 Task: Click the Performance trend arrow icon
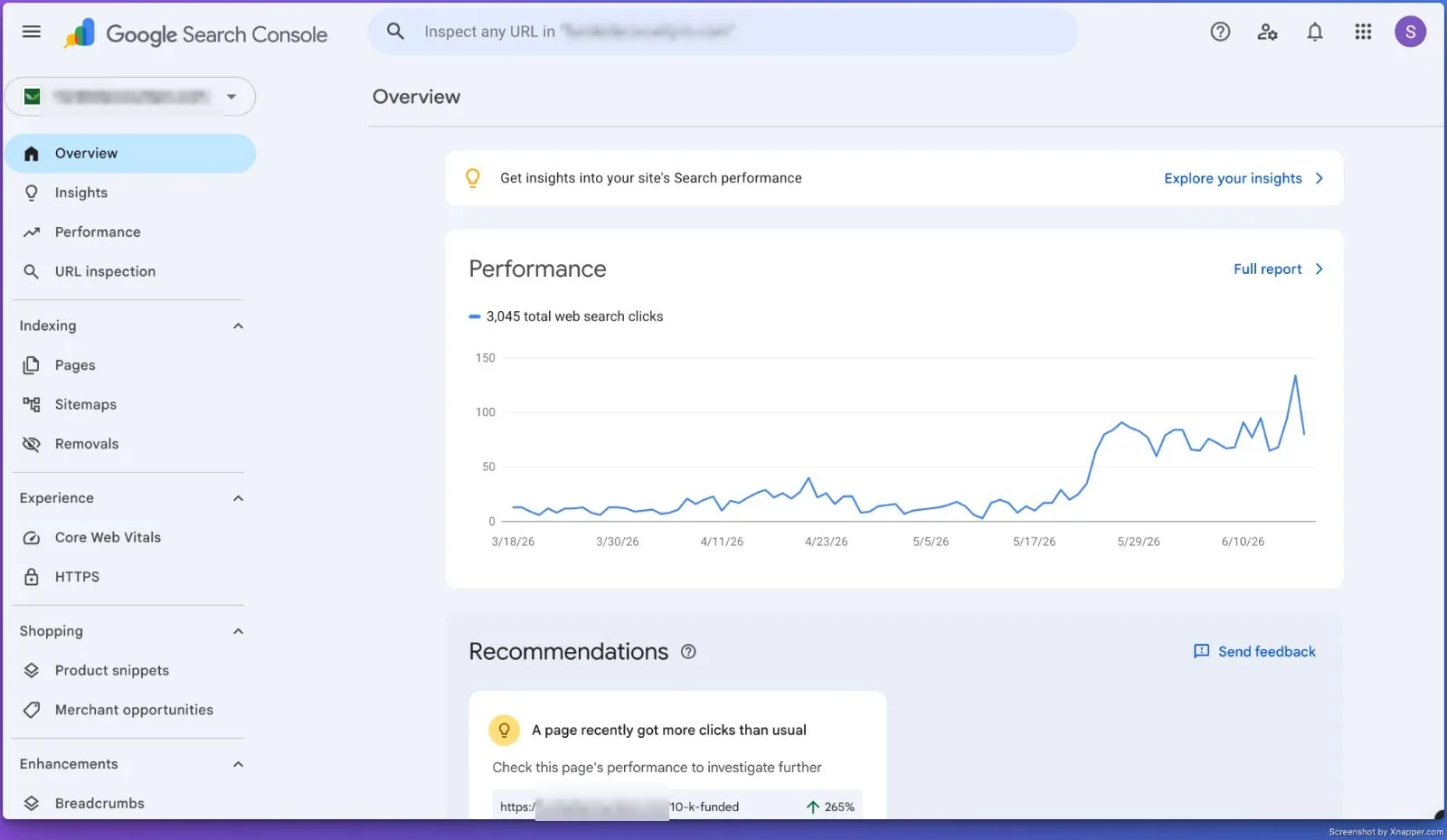pos(32,232)
